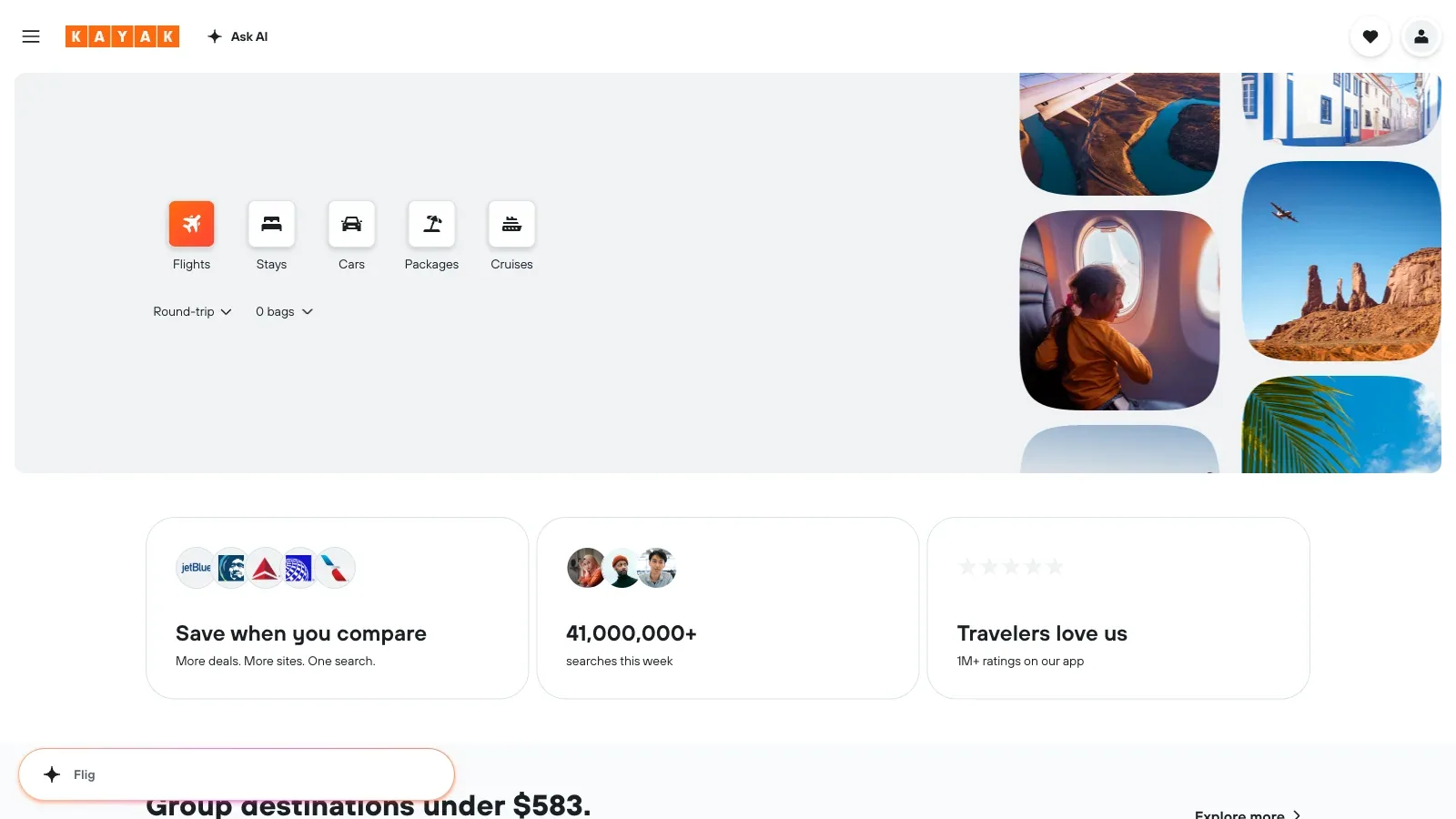Click the 41,000,000+ searches card
The image size is (1456, 819).
click(728, 608)
